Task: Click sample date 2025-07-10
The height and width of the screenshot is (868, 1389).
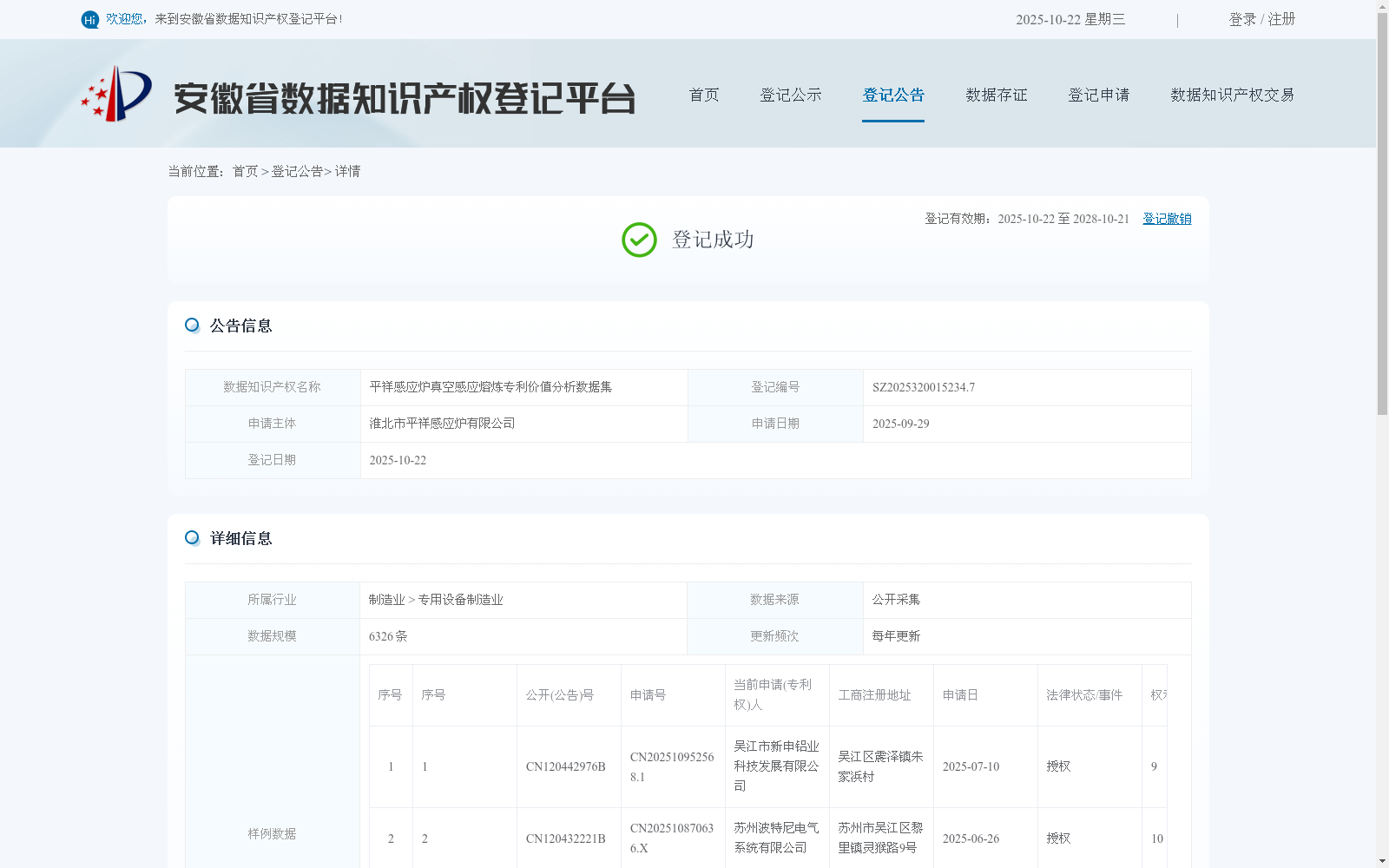Action: pyautogui.click(x=971, y=766)
